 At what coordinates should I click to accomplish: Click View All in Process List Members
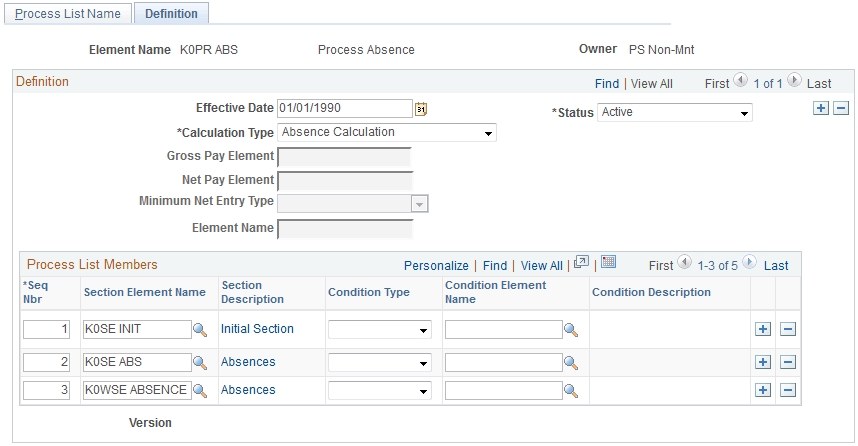(542, 266)
